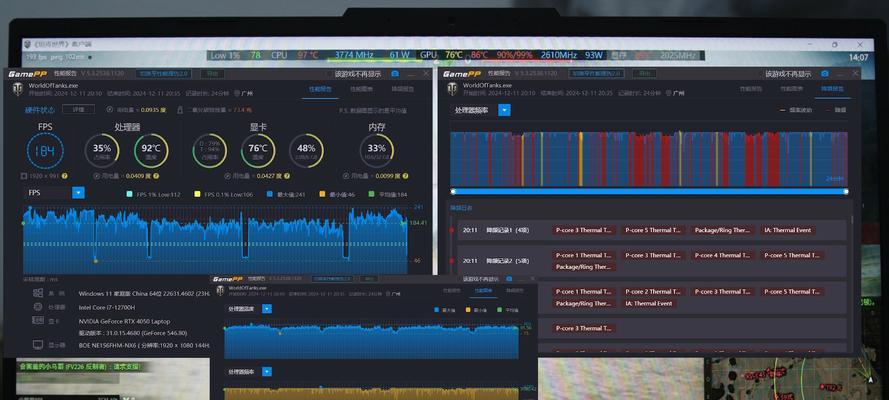Screen dimensions: 889x400
Task: Click the GamePP logo in the right window
Action: (462, 74)
